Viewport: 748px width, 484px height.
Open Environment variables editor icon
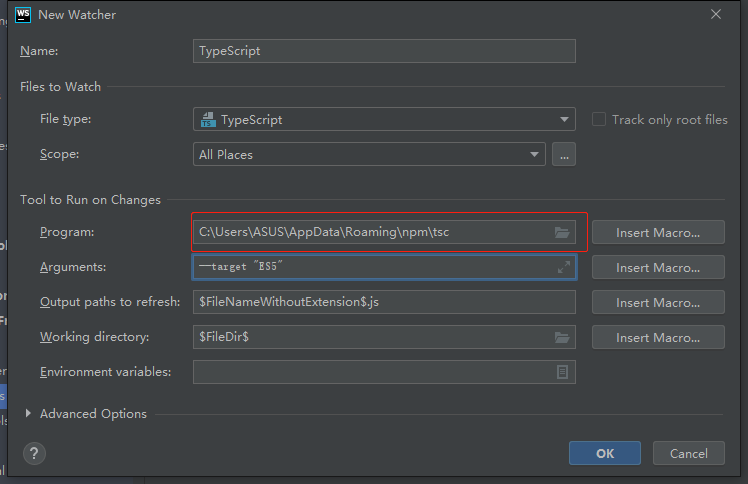click(x=562, y=372)
